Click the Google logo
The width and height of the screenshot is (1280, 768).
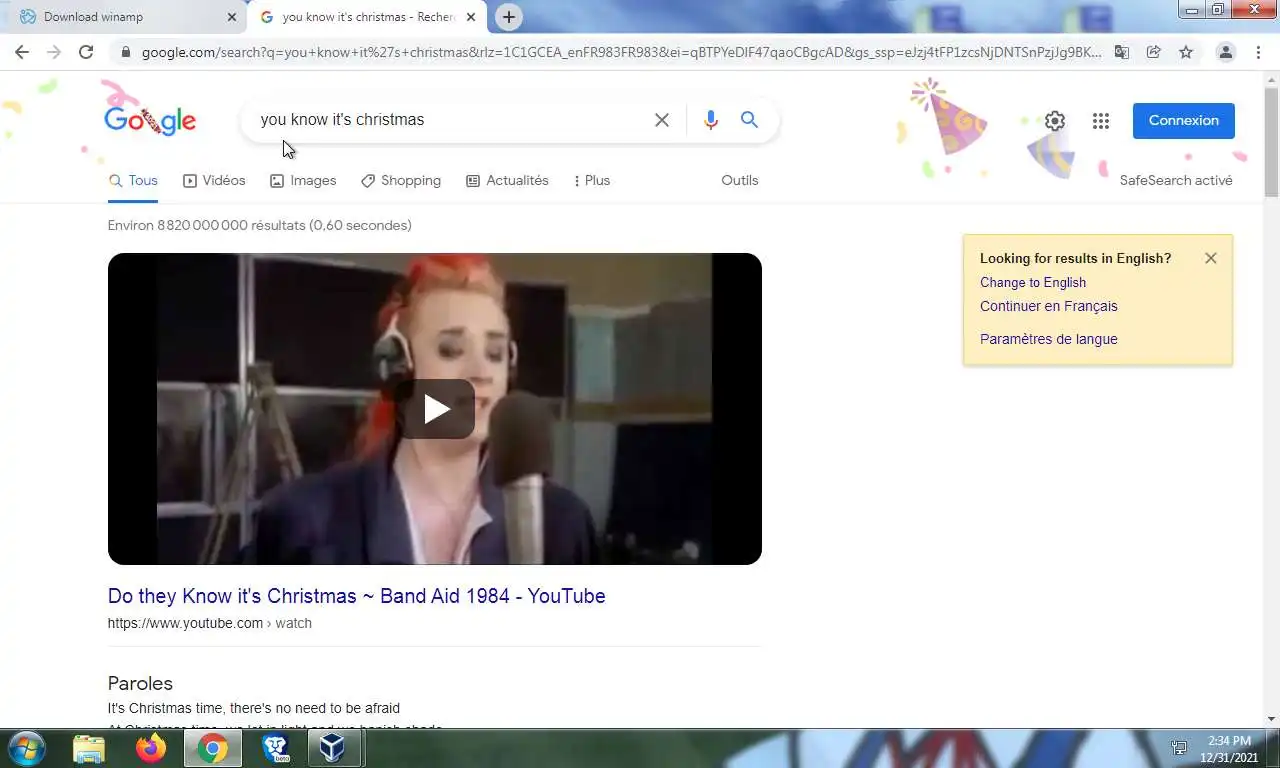pos(150,121)
